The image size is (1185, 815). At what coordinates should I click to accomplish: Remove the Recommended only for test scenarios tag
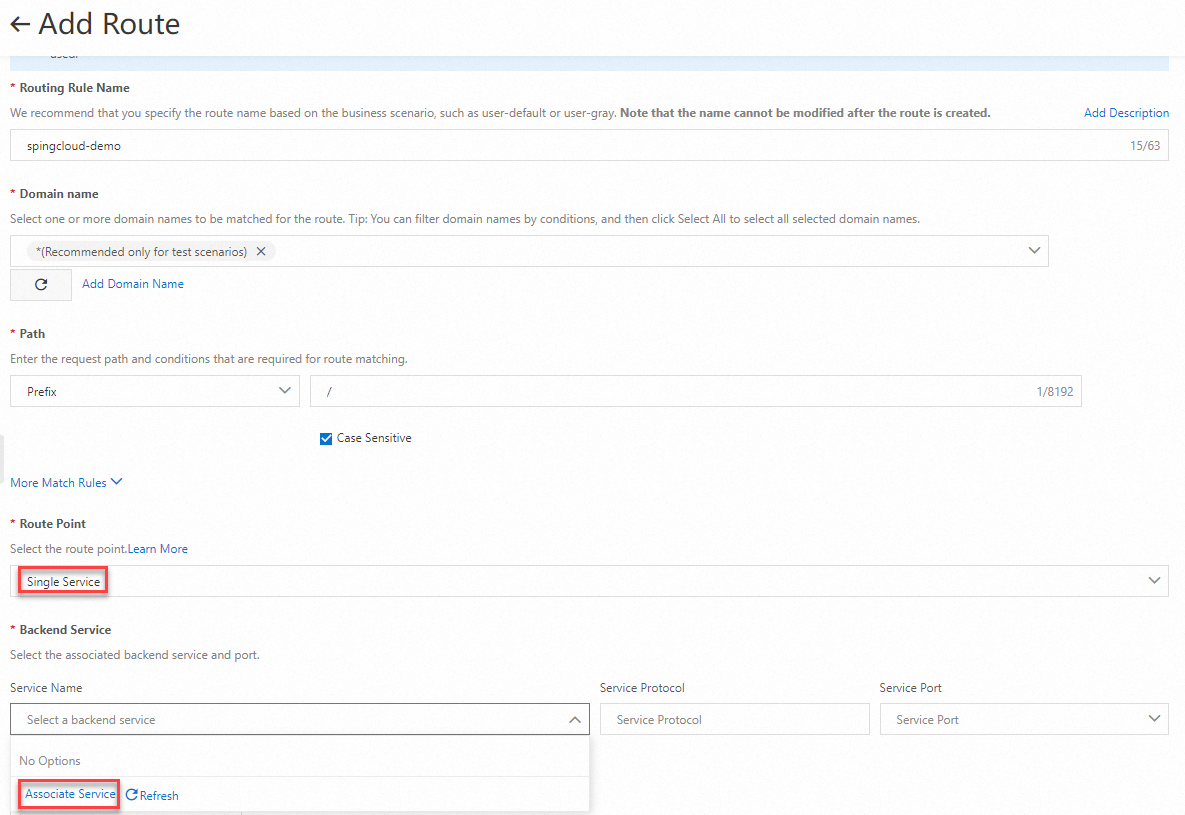pos(261,251)
